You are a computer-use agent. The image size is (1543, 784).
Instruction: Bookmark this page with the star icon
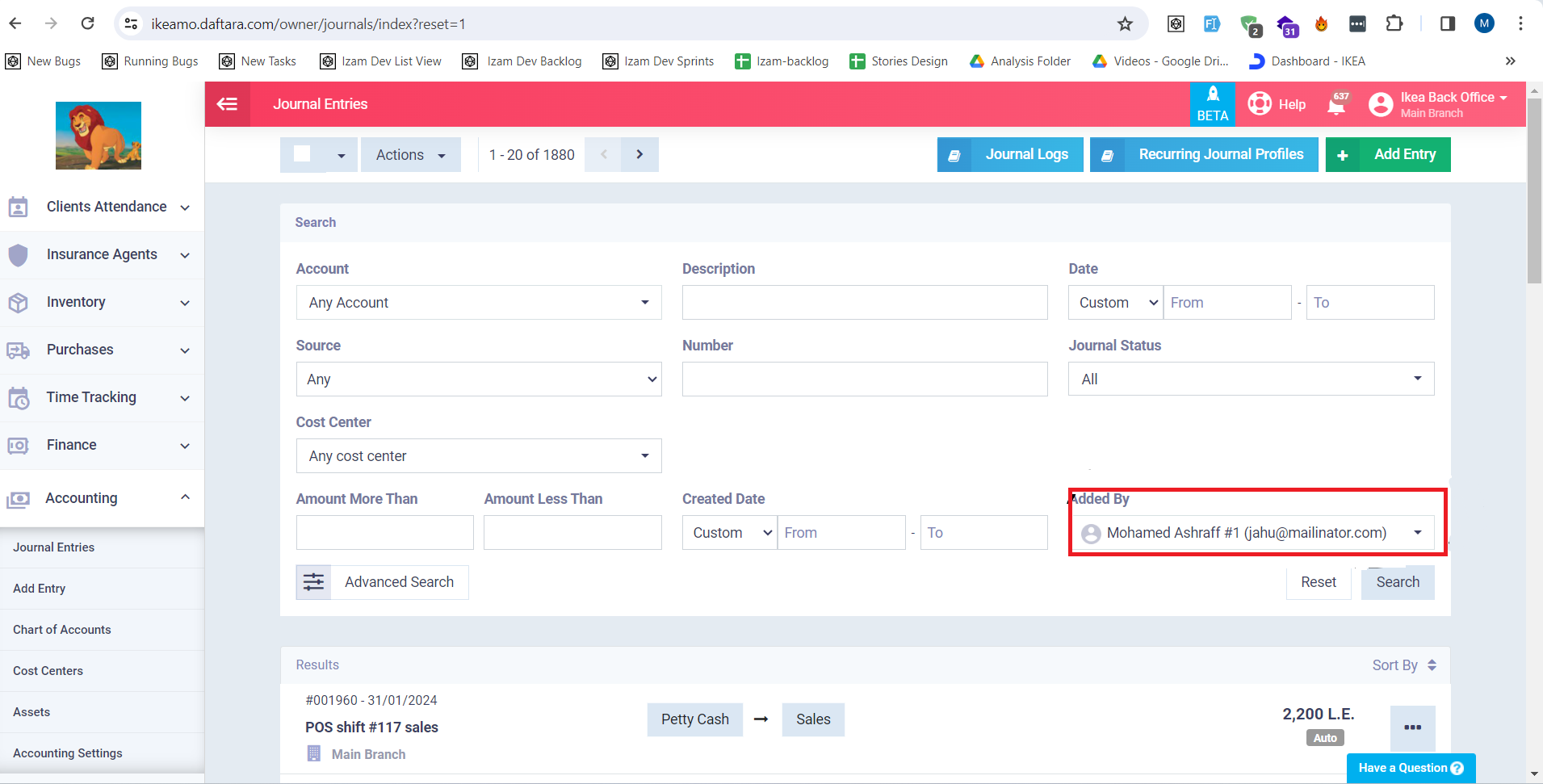coord(1125,24)
